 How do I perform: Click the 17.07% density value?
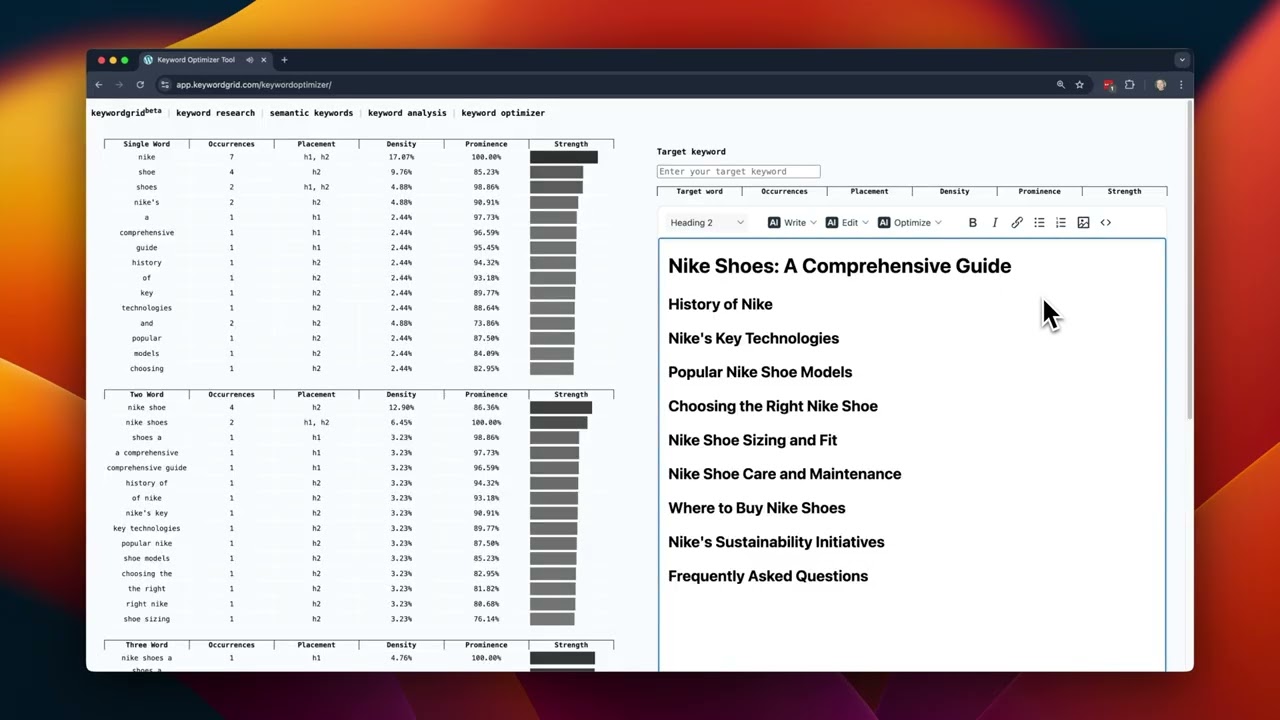[401, 157]
